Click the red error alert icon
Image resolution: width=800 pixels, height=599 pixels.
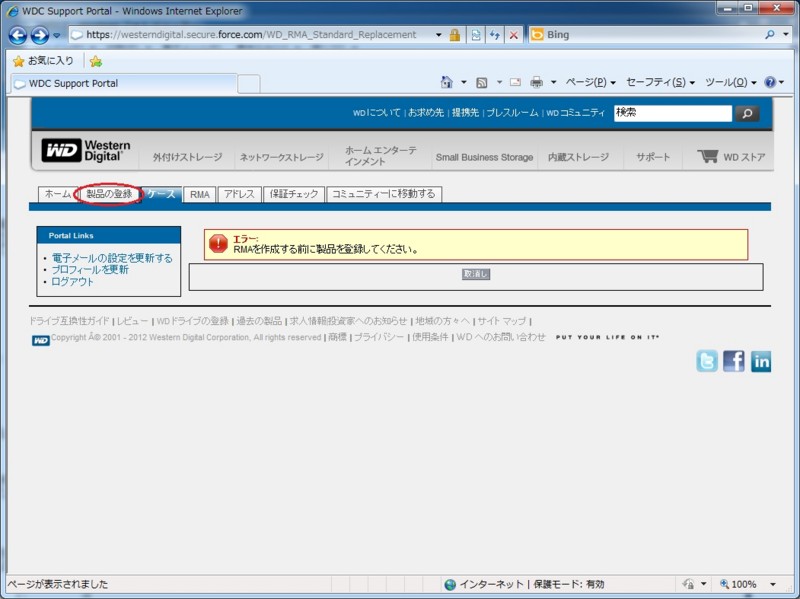click(x=218, y=244)
